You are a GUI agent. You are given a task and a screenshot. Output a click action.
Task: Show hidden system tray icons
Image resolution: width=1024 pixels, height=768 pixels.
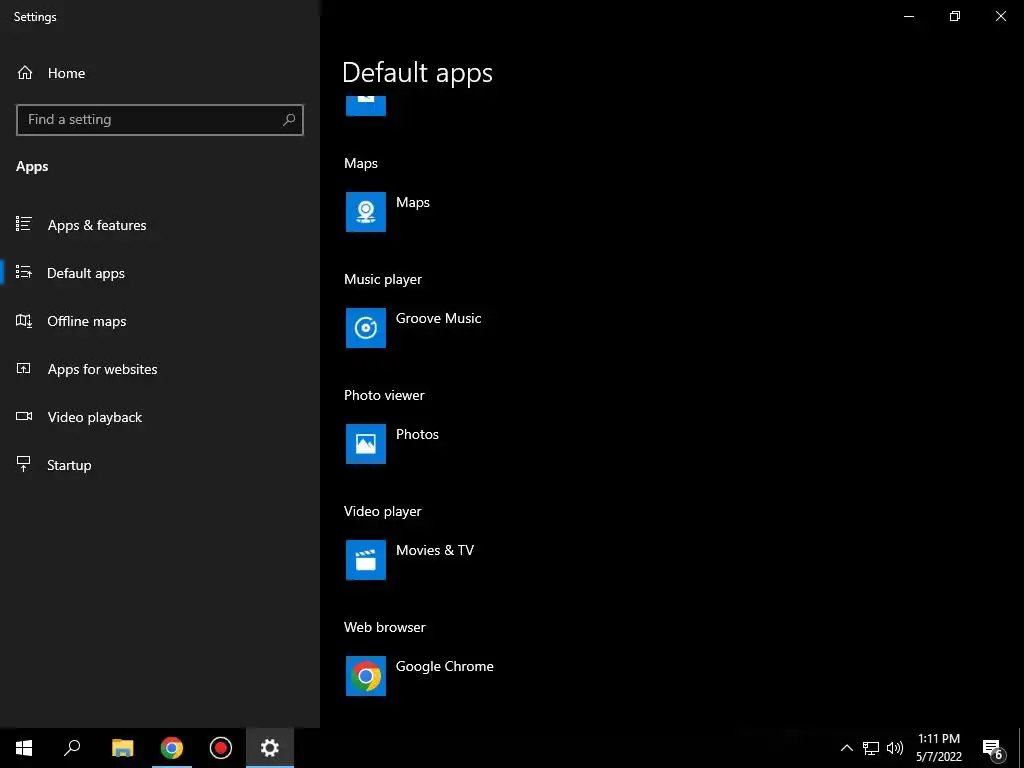coord(846,748)
